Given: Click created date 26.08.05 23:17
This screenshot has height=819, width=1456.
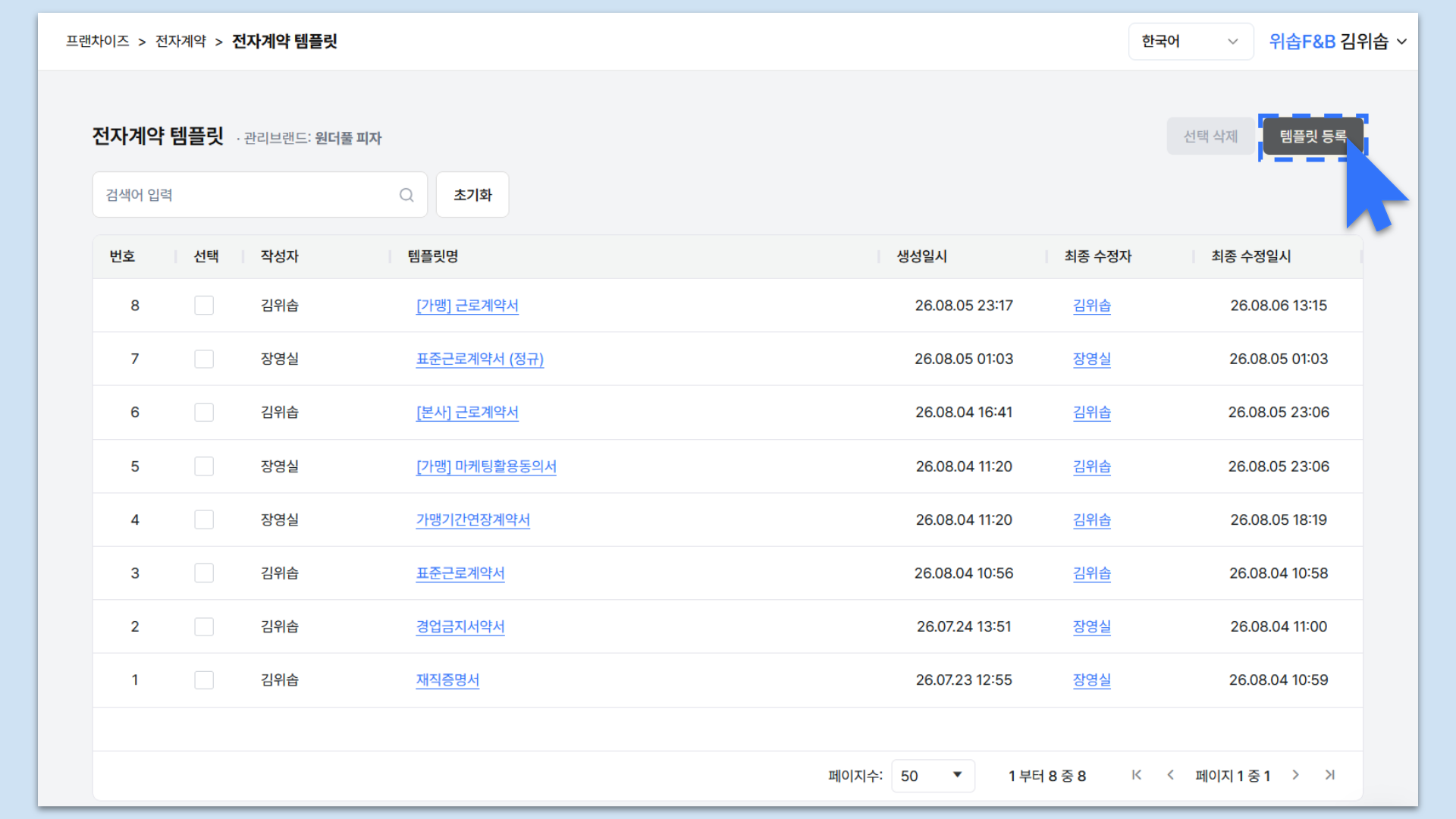Looking at the screenshot, I should point(964,305).
